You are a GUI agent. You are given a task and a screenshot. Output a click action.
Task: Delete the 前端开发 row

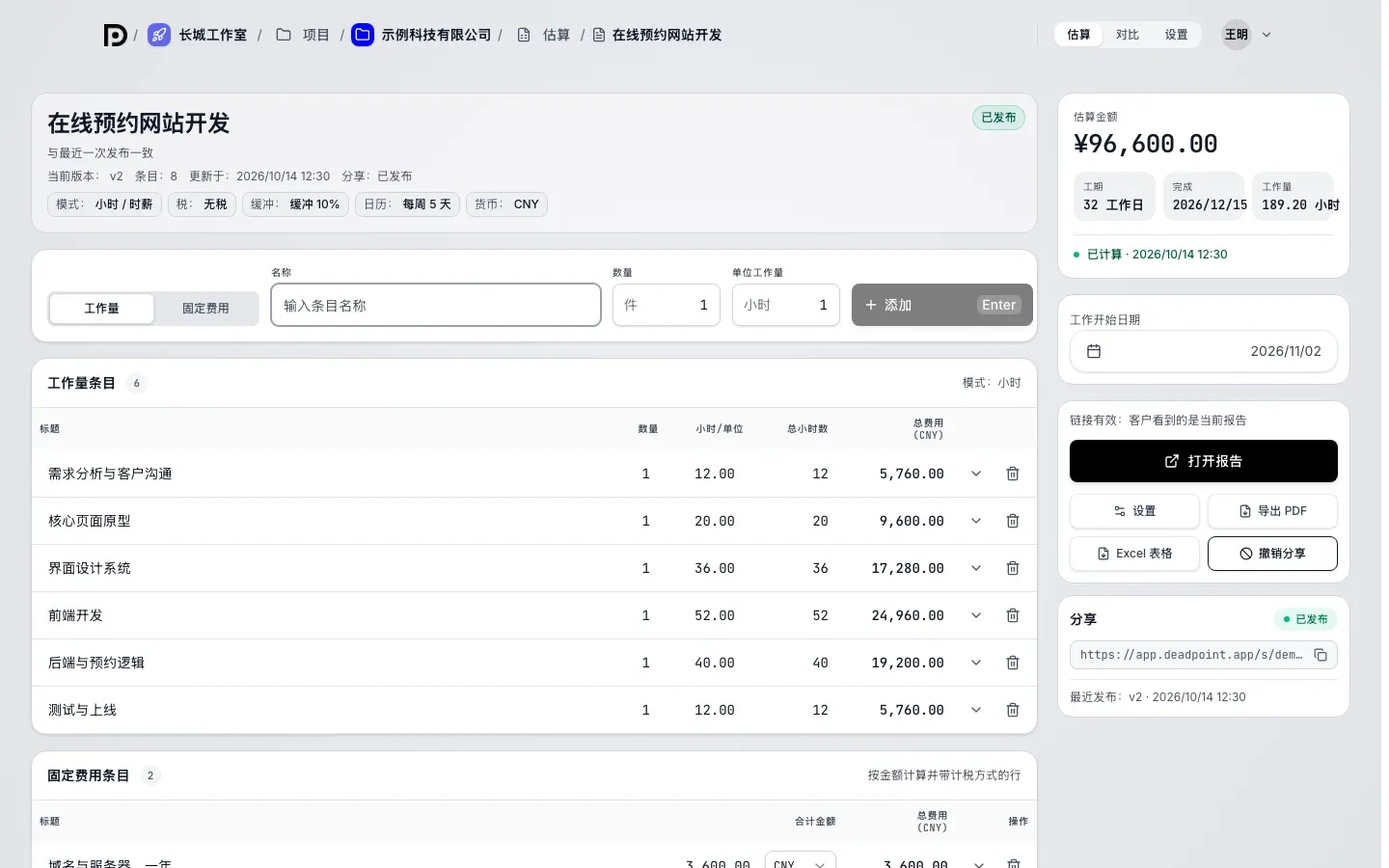click(1013, 615)
